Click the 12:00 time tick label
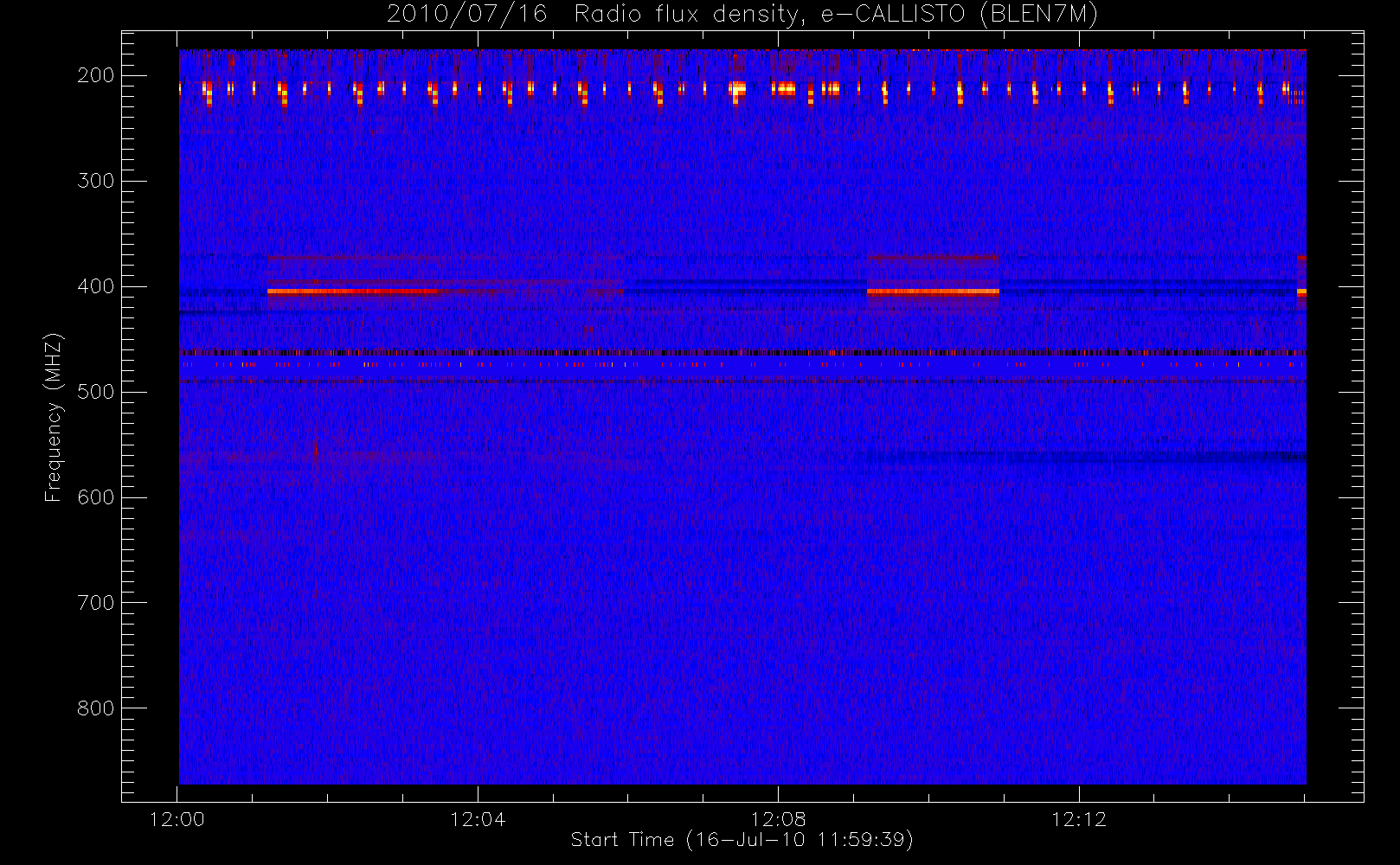Screen dimensions: 1400x865 [177, 819]
